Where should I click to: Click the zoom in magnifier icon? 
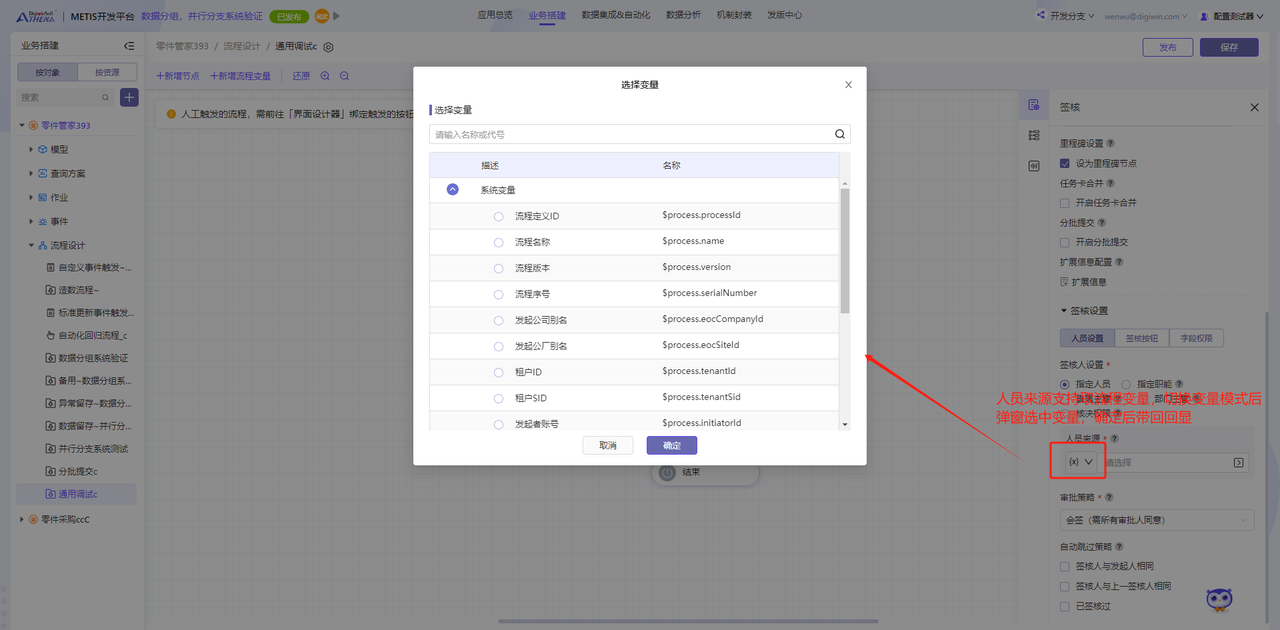point(325,76)
